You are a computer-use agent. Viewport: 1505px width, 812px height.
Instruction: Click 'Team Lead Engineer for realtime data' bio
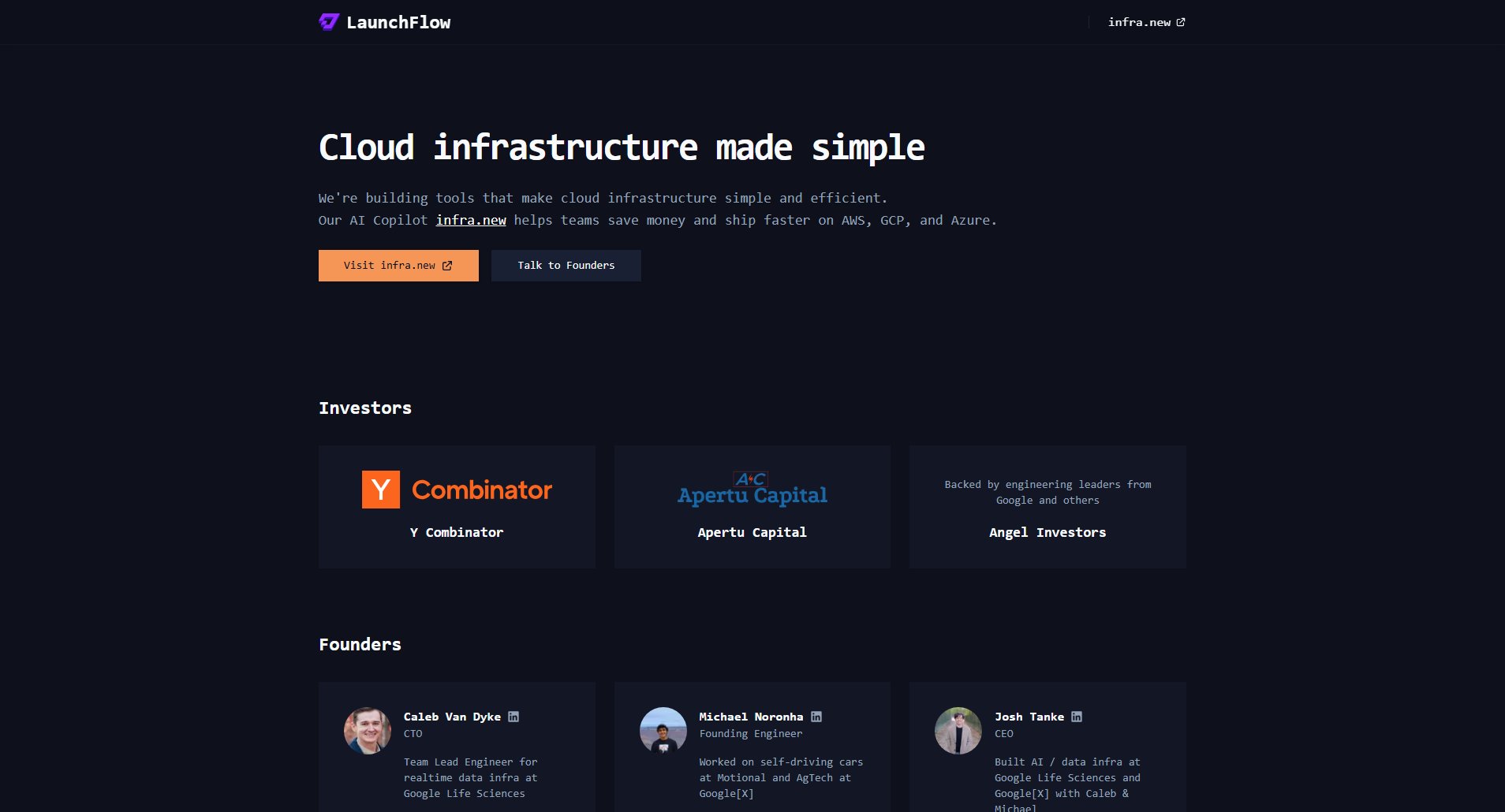coord(471,777)
